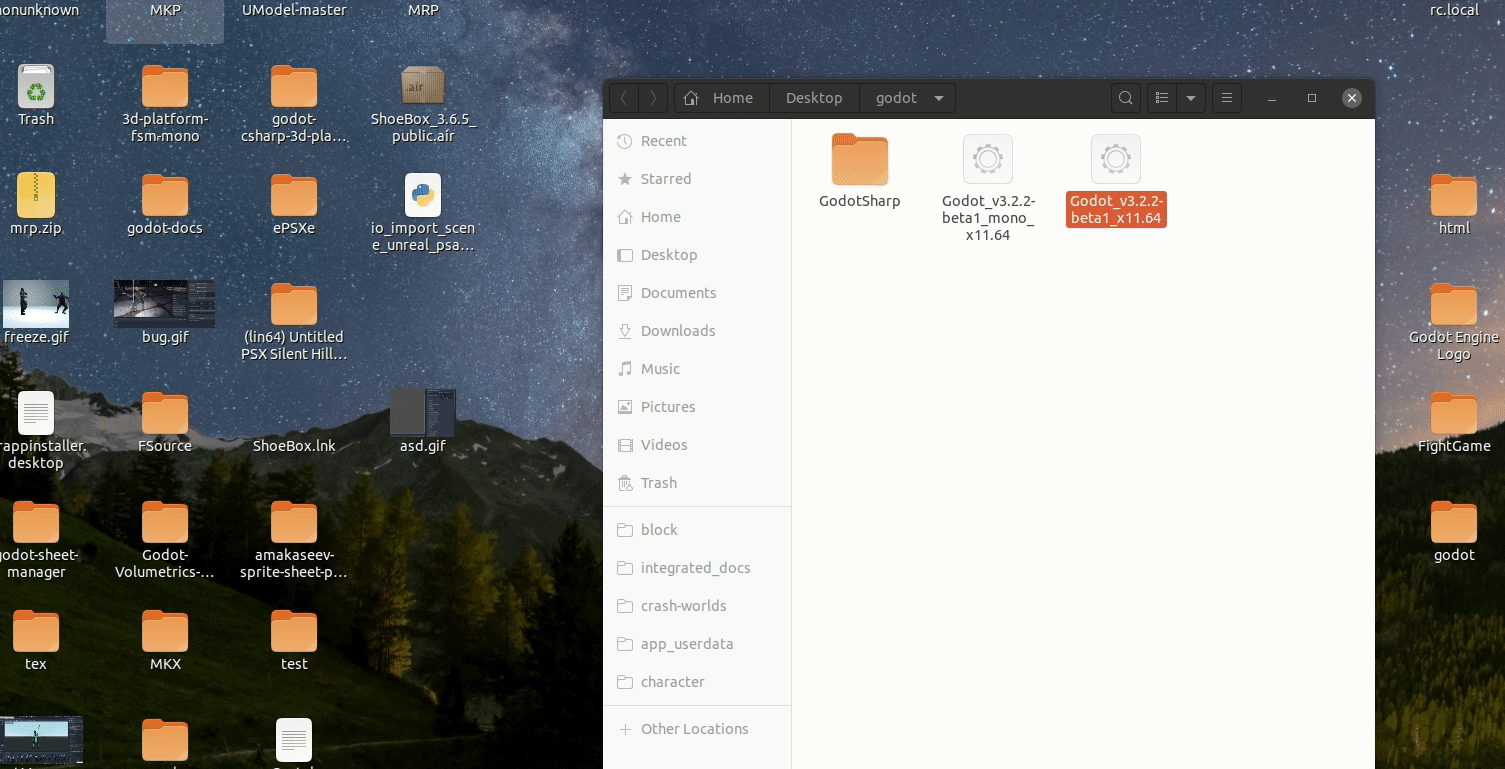Viewport: 1505px width, 769px height.
Task: Click ShoeBox.lnk label on desktop
Action: click(x=294, y=446)
